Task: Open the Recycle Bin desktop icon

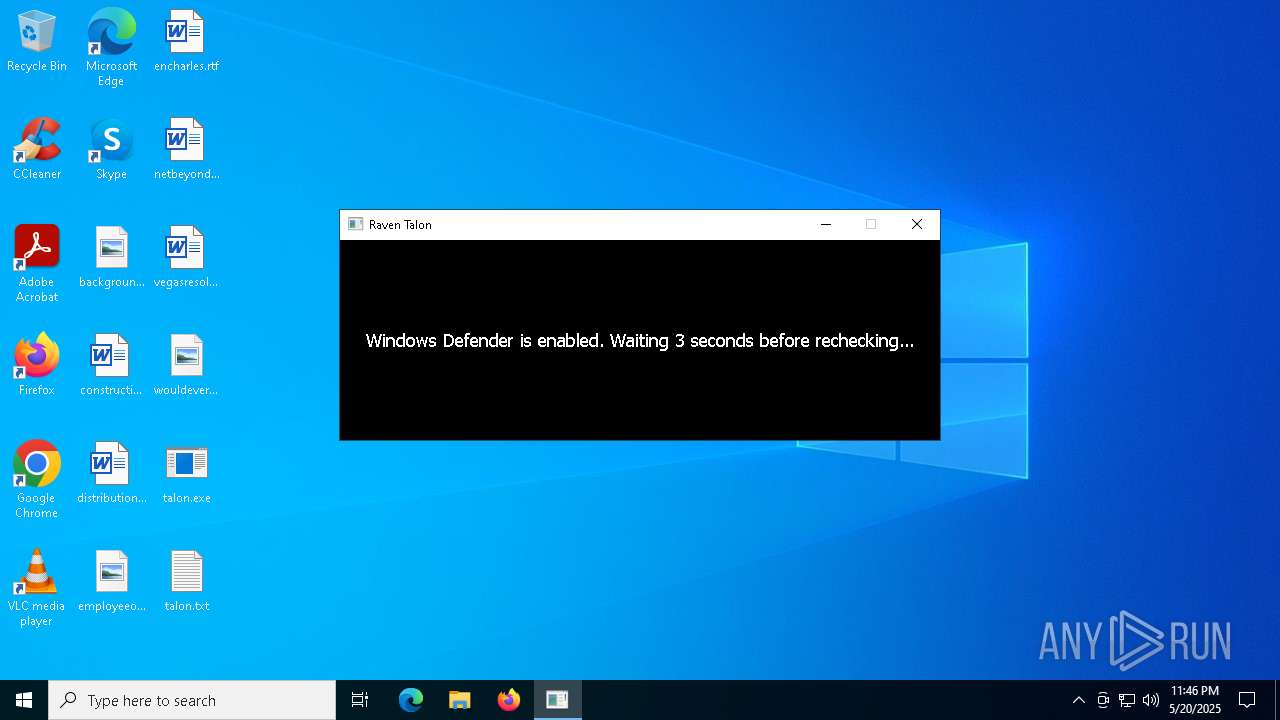Action: click(37, 41)
